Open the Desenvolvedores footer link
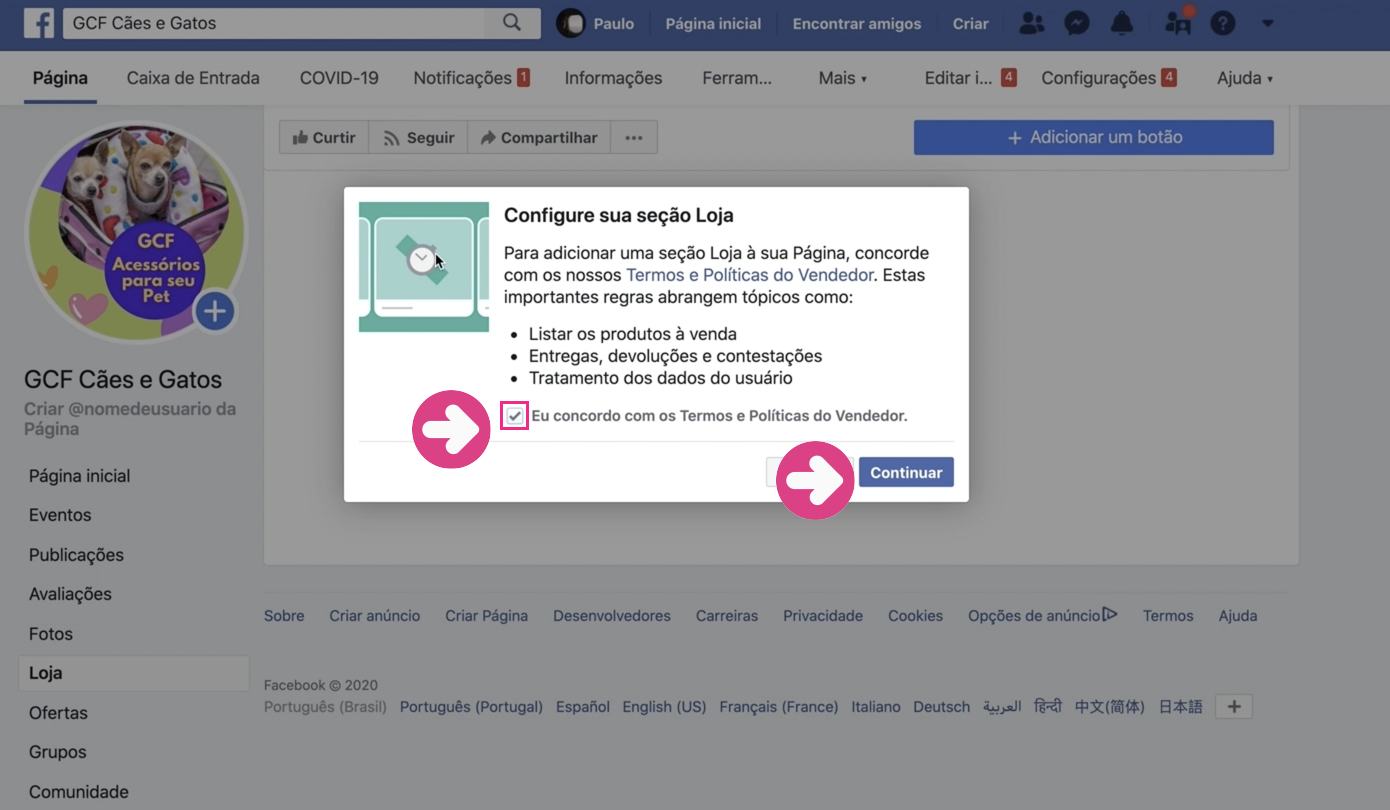 coord(612,616)
